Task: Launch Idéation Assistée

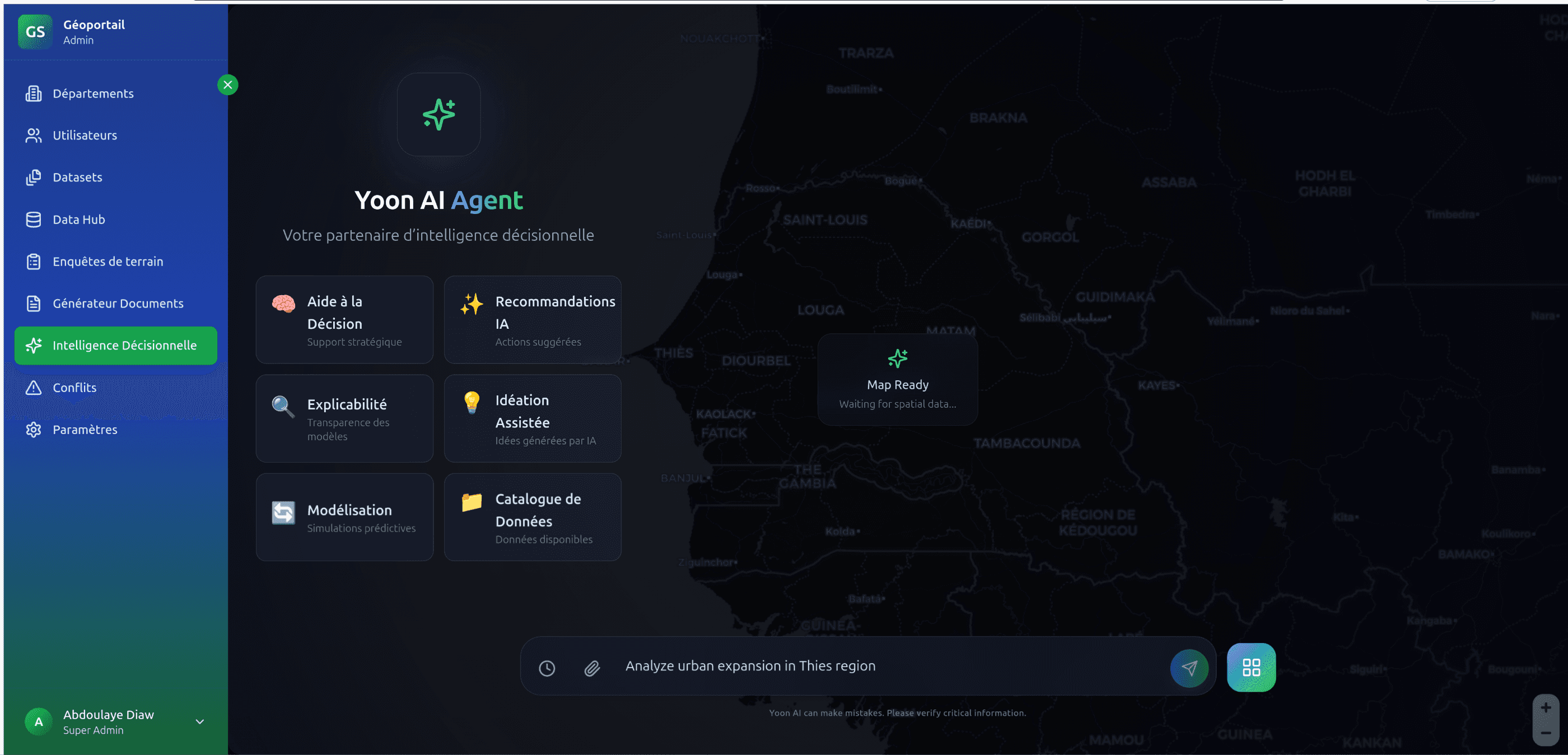Action: pyautogui.click(x=532, y=418)
